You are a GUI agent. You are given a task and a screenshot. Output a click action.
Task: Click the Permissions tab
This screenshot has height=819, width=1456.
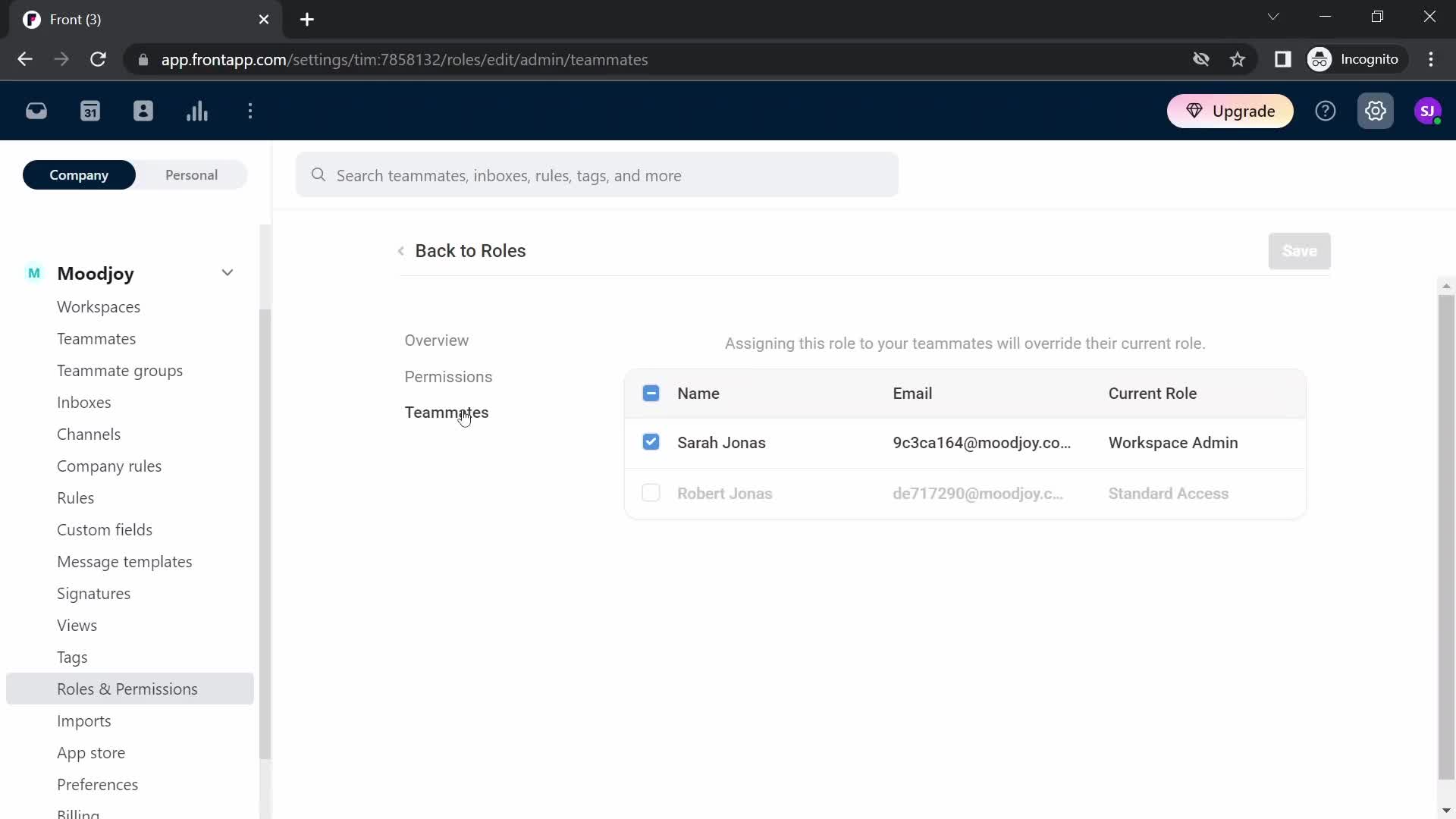(449, 376)
